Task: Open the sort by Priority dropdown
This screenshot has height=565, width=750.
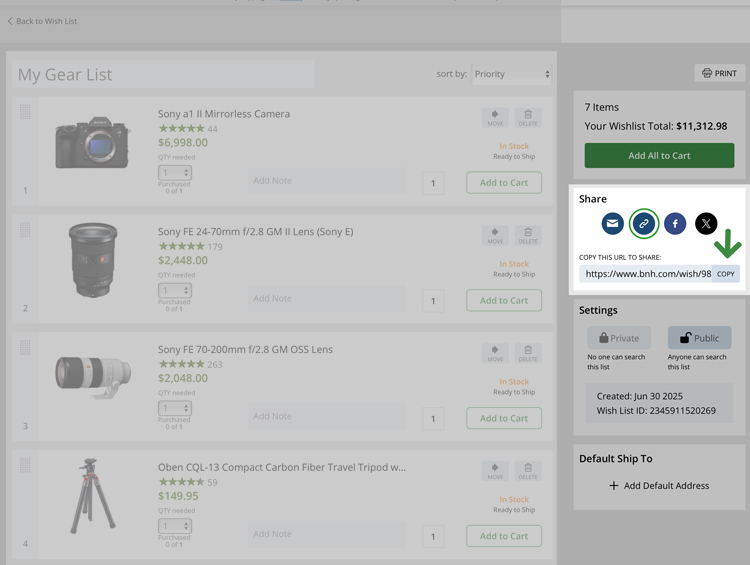Action: coord(512,74)
